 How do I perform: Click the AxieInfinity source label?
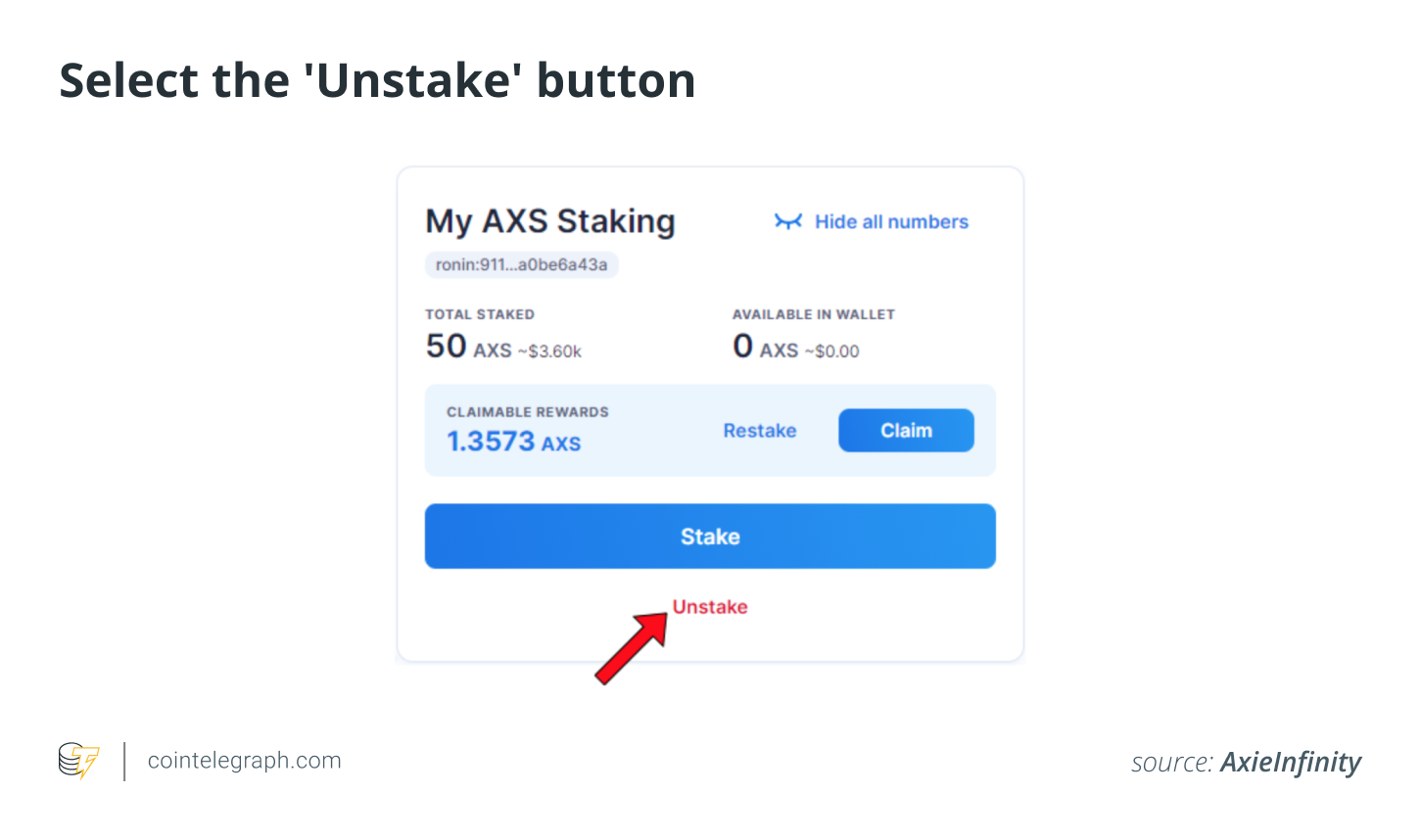(x=1291, y=763)
